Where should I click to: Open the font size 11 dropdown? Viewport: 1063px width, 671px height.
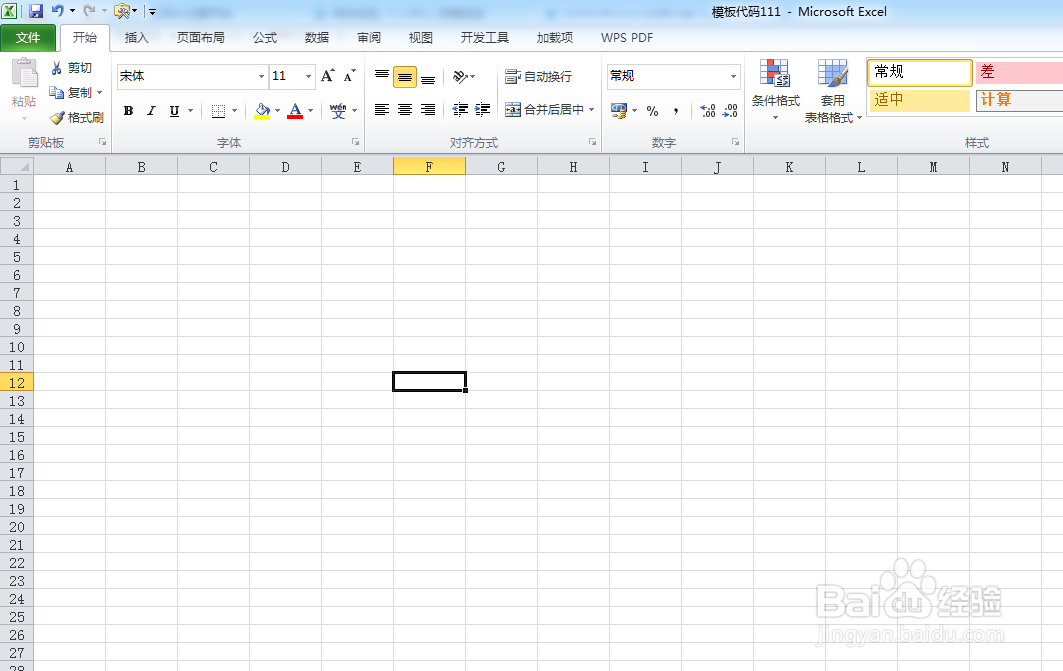point(308,76)
